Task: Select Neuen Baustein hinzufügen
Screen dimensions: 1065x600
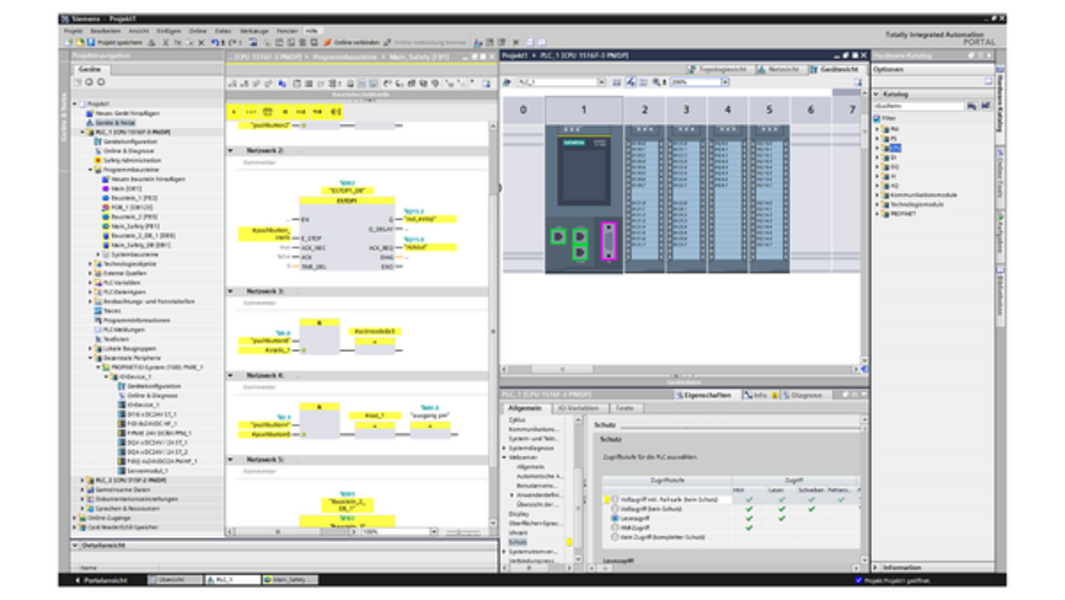Action: coord(148,179)
